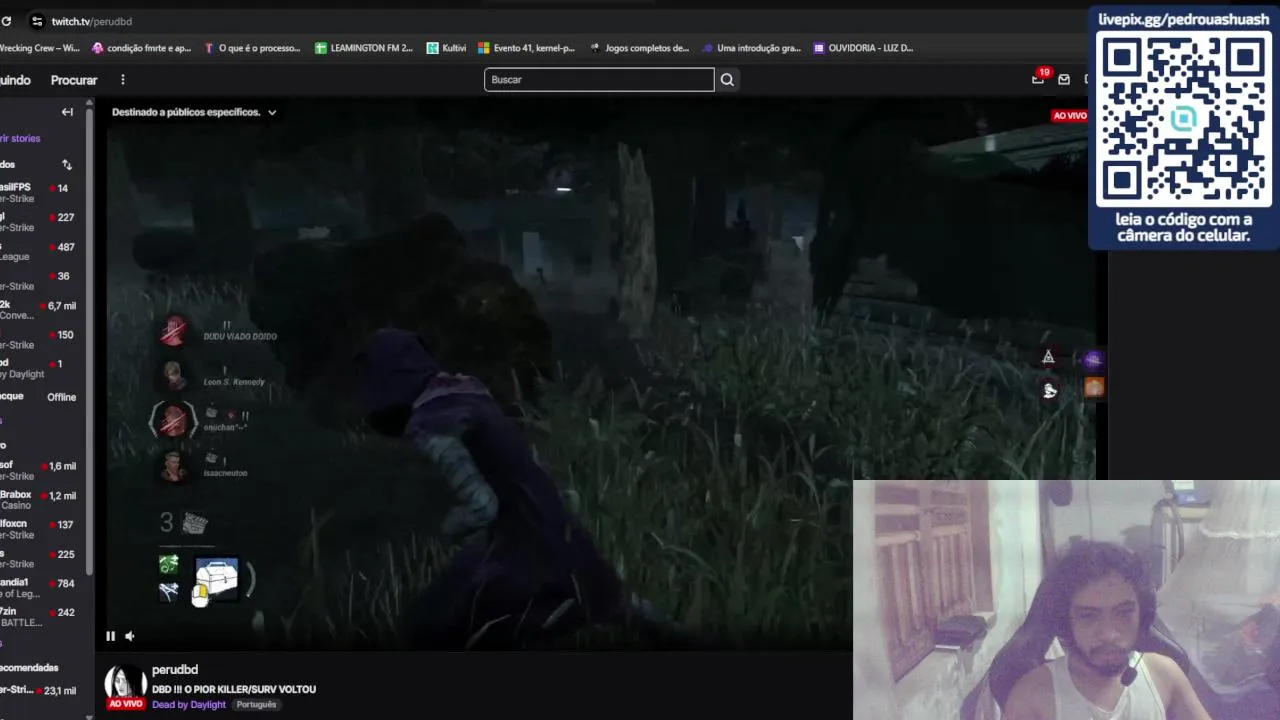The height and width of the screenshot is (720, 1280).
Task: Open the perudbd channel name link
Action: [x=175, y=670]
